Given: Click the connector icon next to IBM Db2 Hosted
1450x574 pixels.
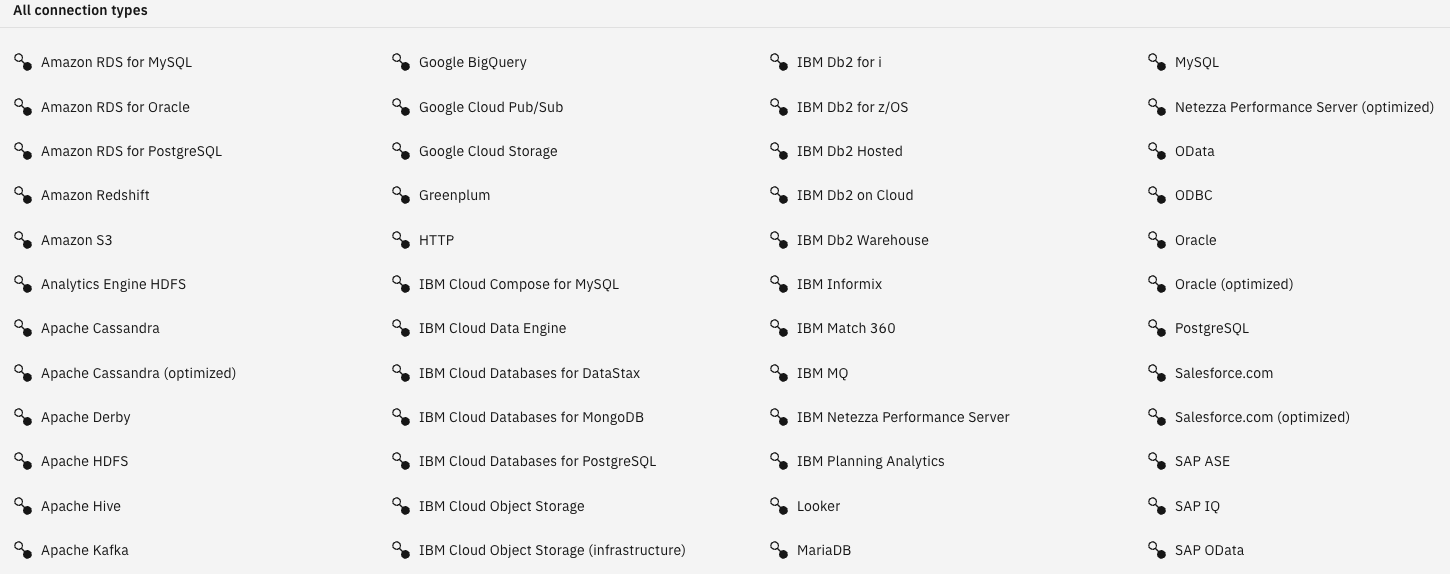Looking at the screenshot, I should [x=779, y=151].
